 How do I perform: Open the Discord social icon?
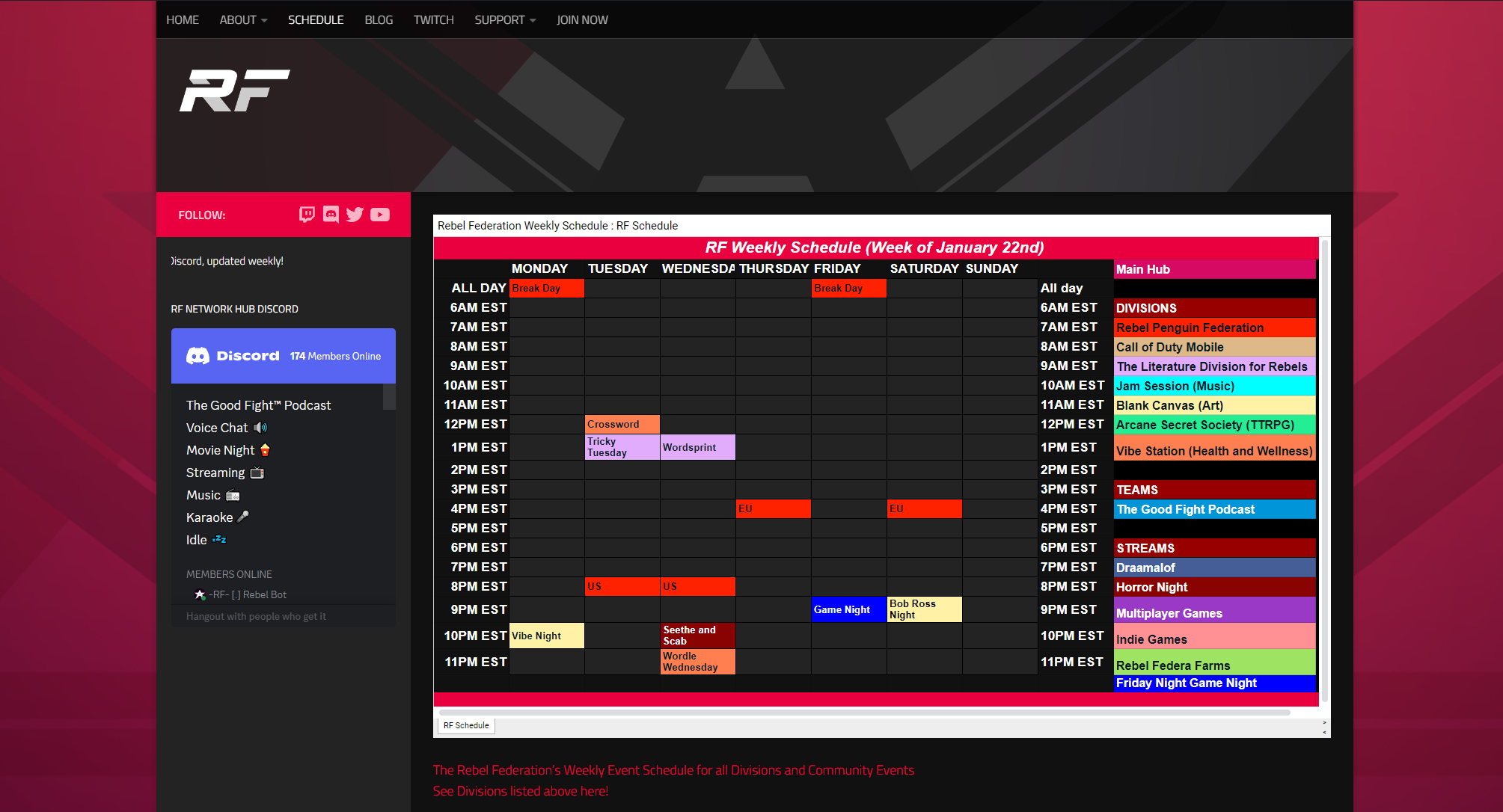331,215
